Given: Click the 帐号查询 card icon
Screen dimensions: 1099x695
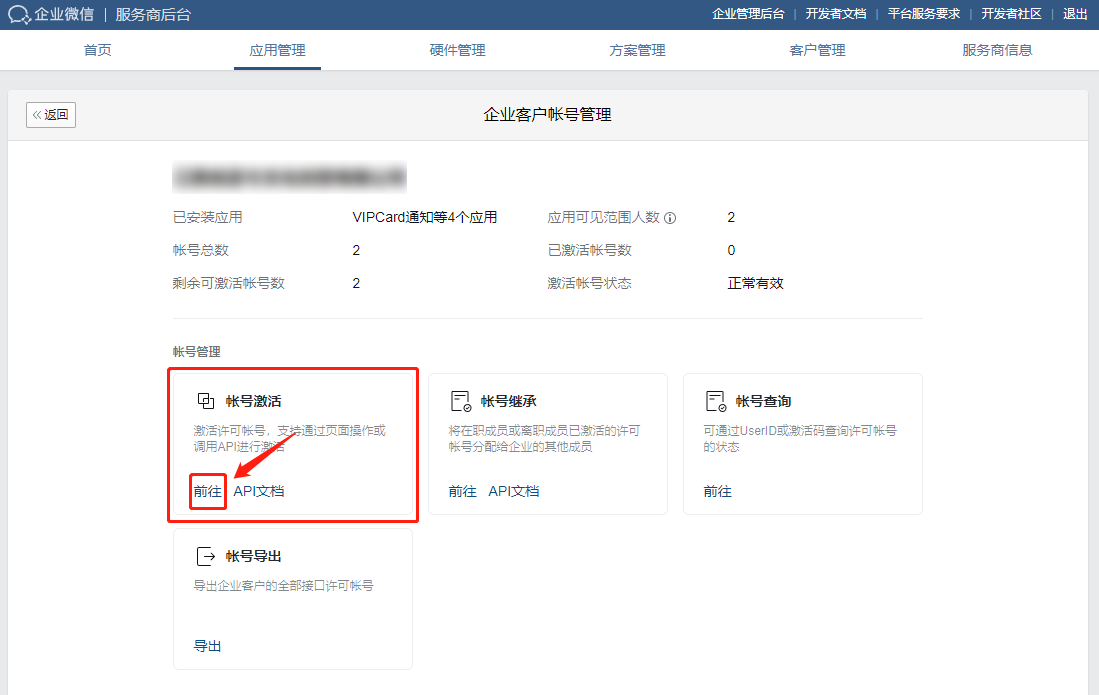Looking at the screenshot, I should coord(715,399).
